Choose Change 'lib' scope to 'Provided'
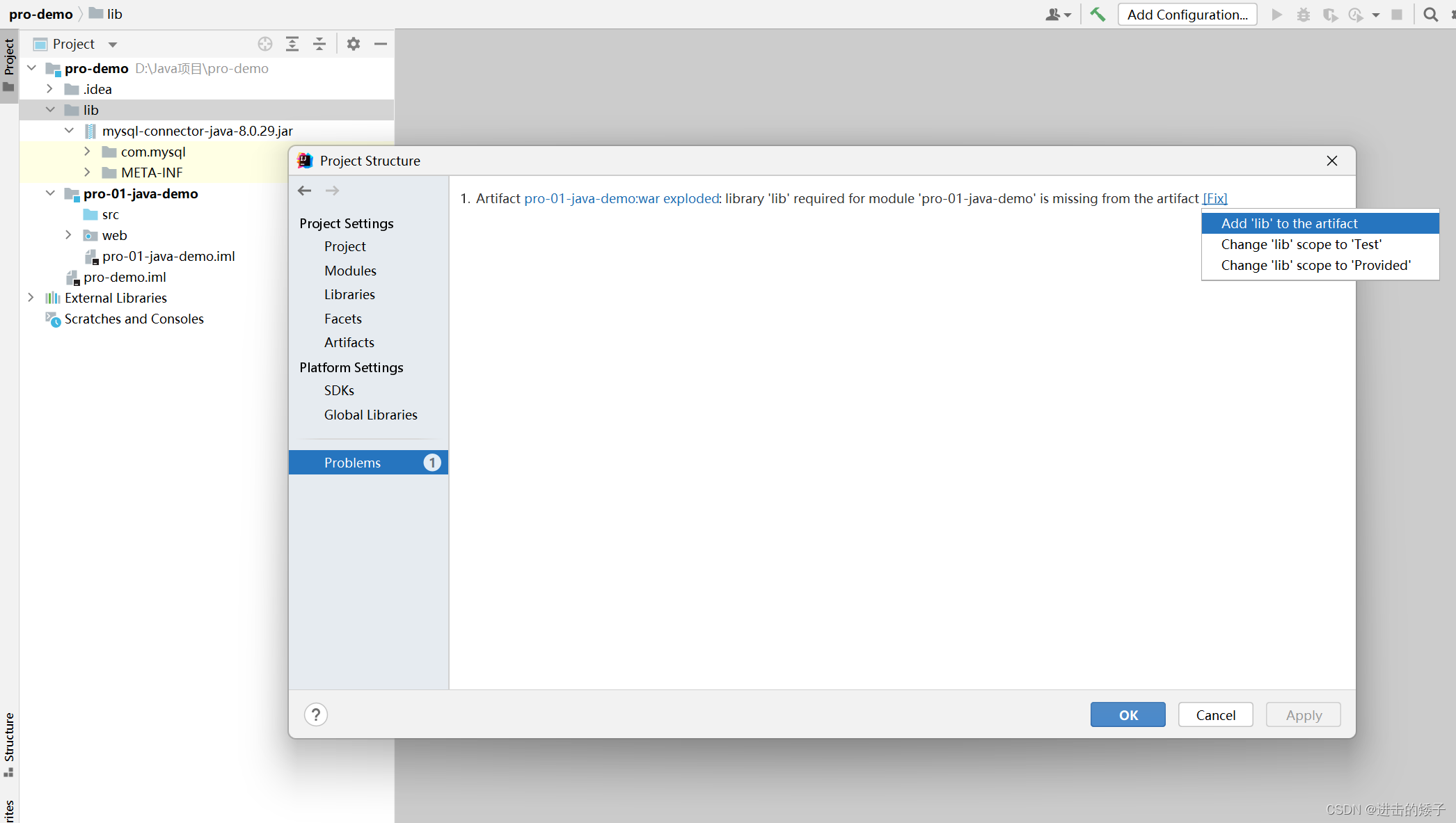Viewport: 1456px width, 823px height. coord(1315,265)
